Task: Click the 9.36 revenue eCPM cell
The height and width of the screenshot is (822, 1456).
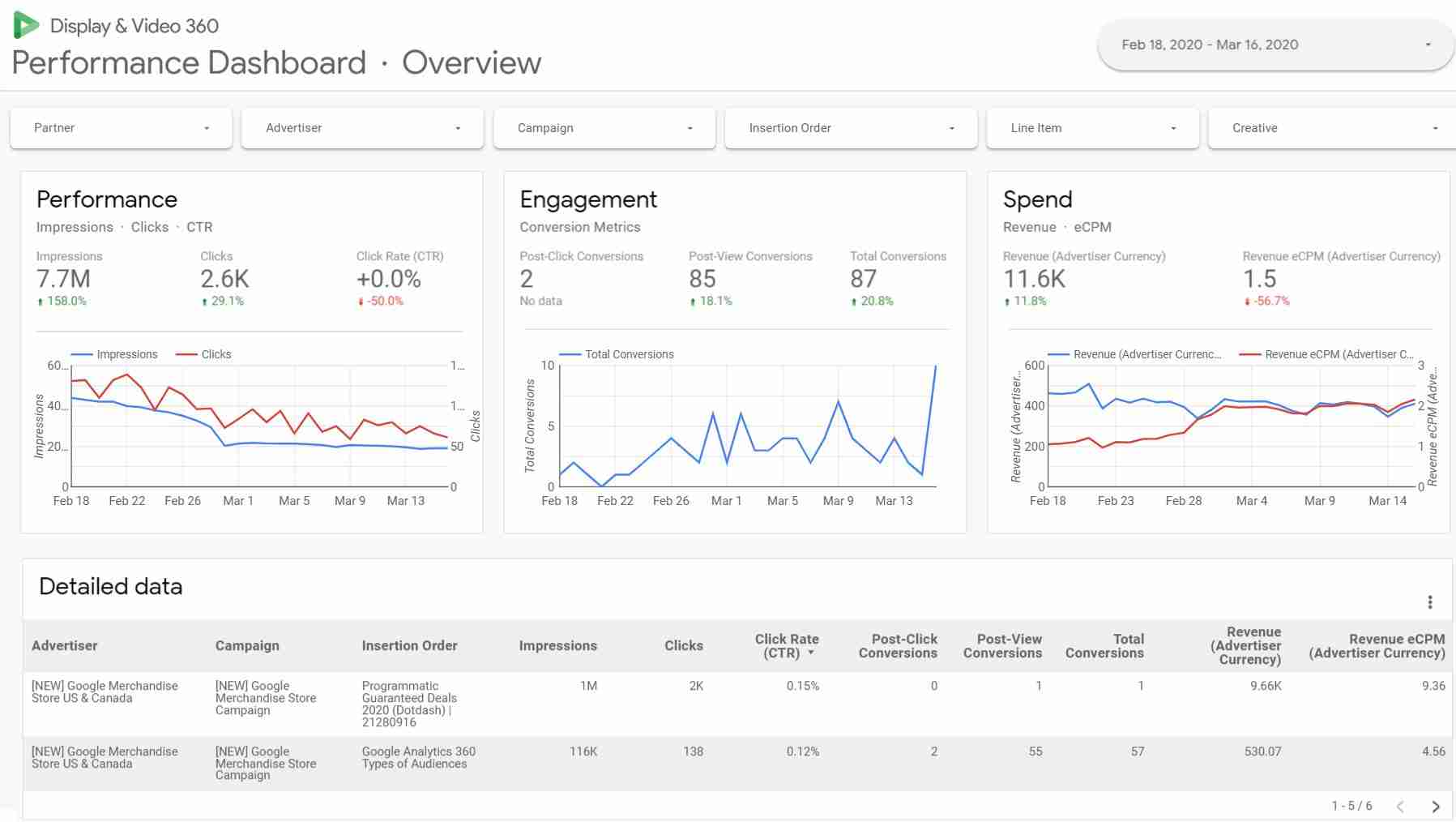Action: pos(1433,686)
